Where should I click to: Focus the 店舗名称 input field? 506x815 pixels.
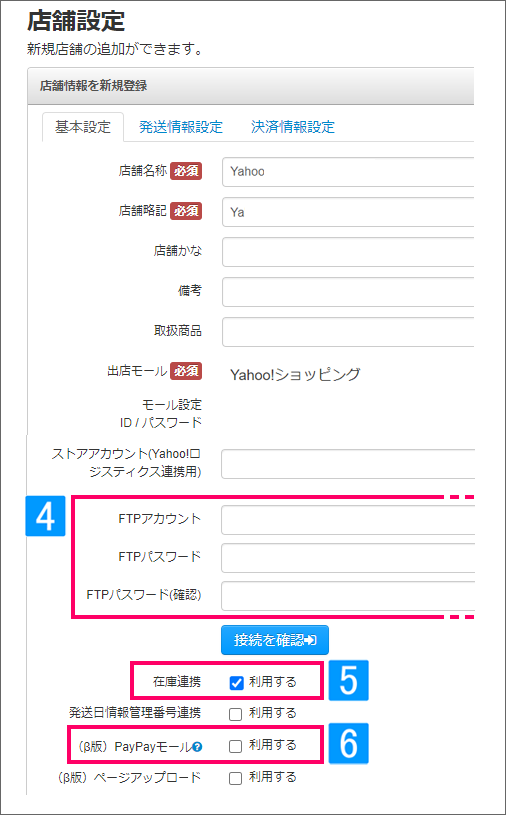(x=348, y=172)
